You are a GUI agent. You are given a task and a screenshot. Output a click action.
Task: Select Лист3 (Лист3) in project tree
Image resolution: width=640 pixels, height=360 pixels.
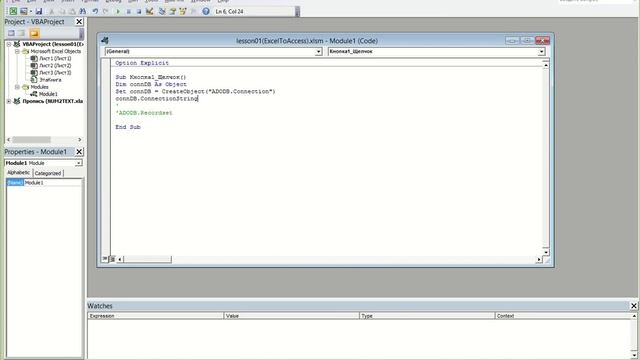click(55, 73)
